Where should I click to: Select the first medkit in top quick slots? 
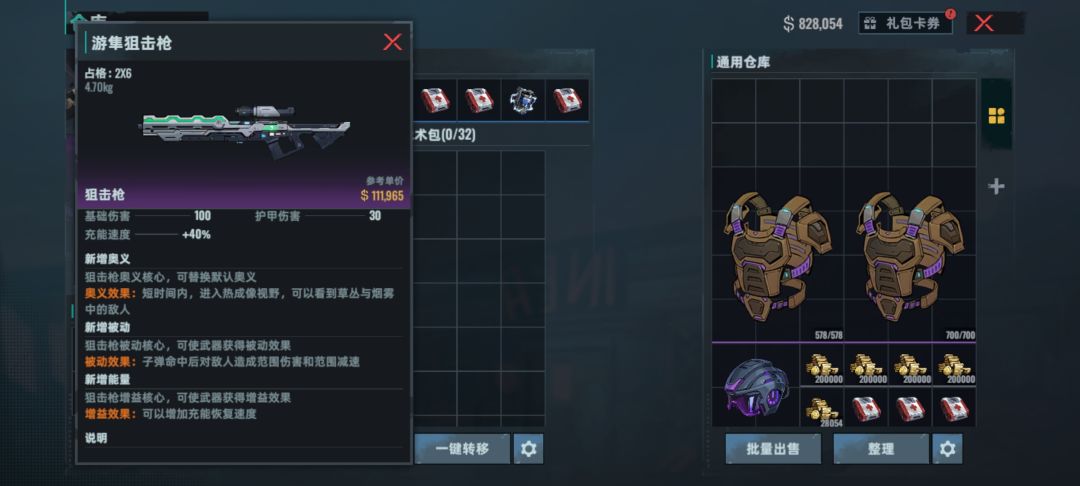coord(435,100)
